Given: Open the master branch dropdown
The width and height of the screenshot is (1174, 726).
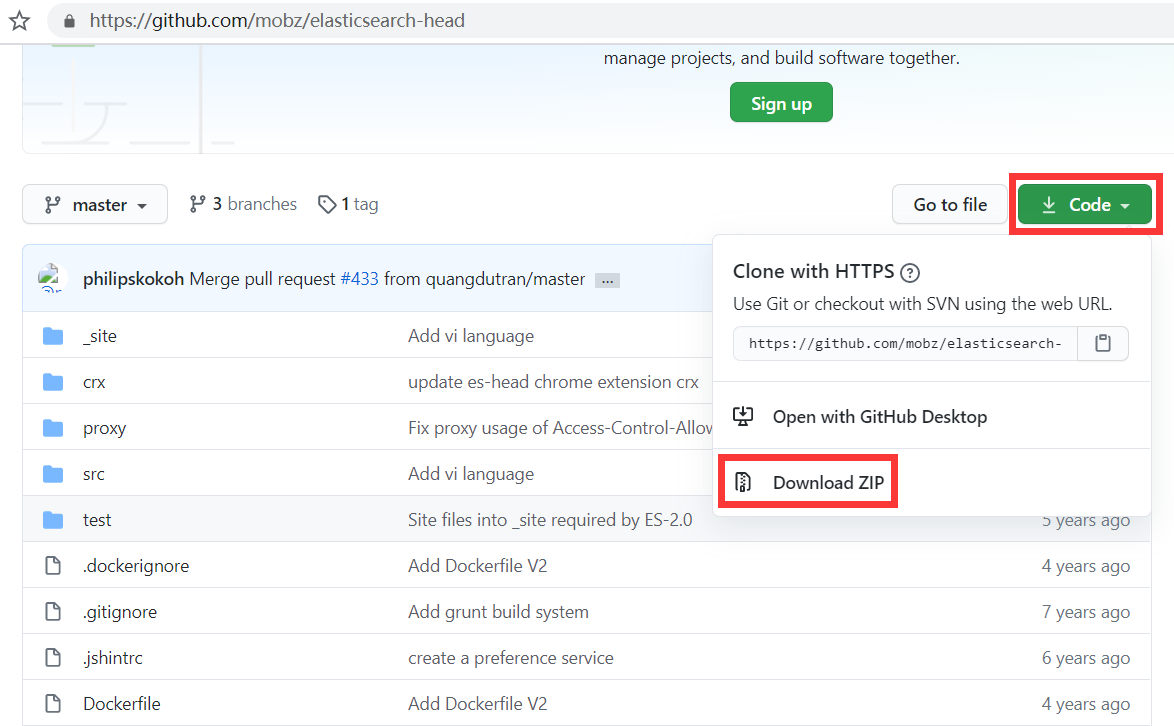Looking at the screenshot, I should pyautogui.click(x=95, y=204).
